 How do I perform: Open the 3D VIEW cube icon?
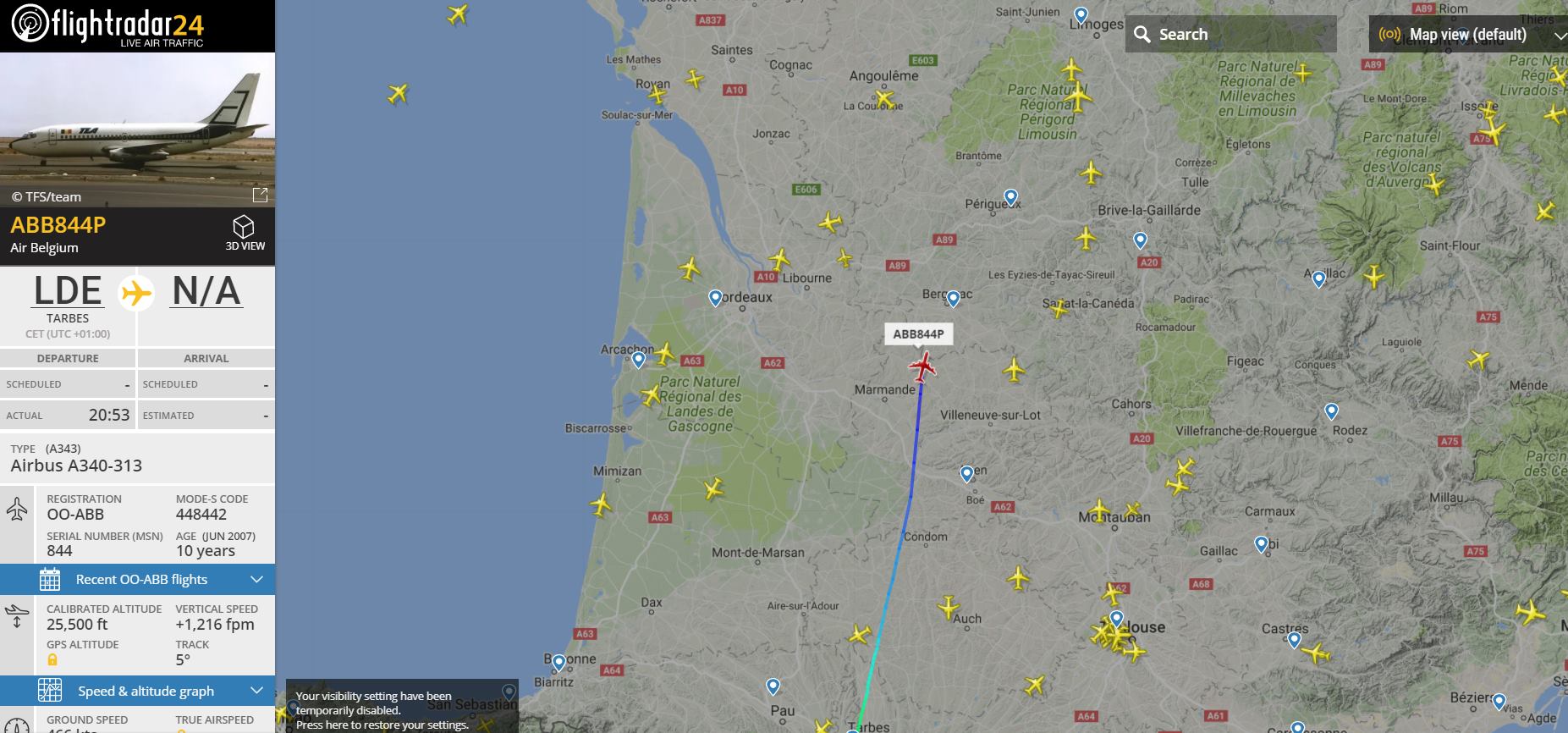point(244,227)
